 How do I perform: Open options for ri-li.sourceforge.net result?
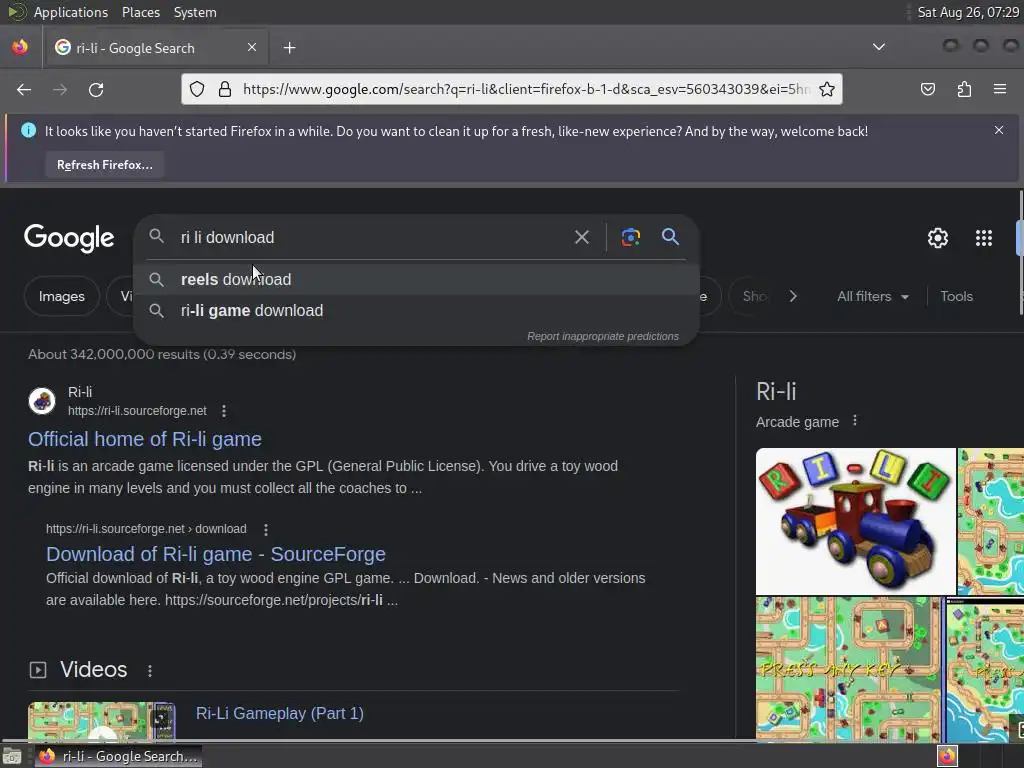click(x=224, y=411)
